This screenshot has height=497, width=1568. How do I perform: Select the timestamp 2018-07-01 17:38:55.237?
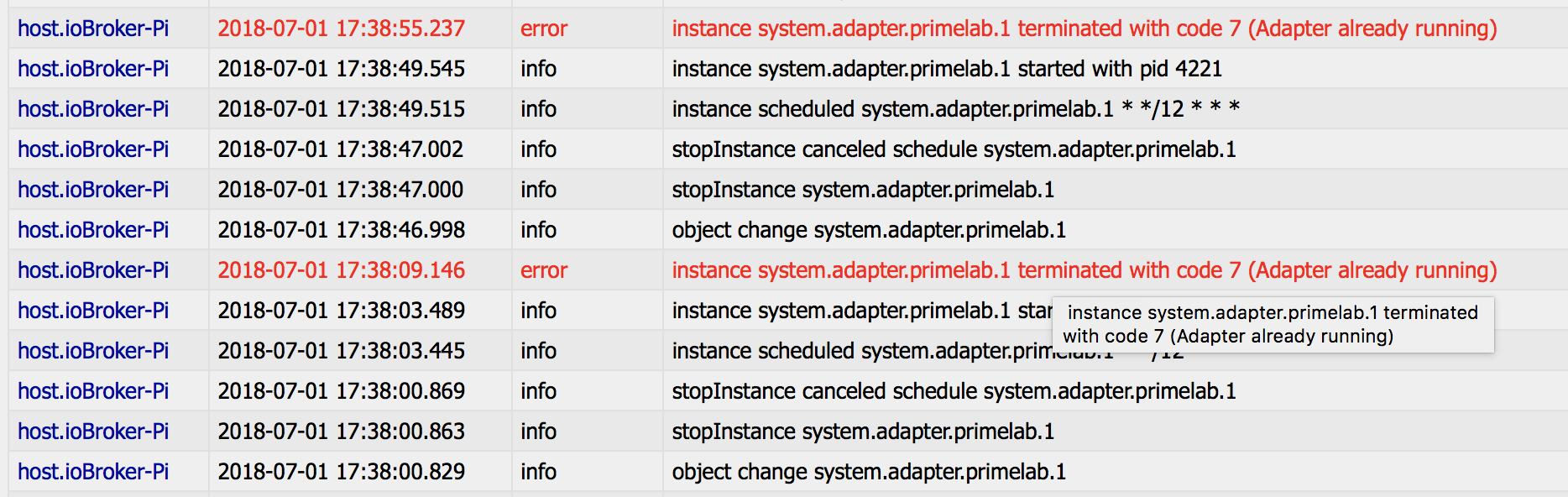341,29
